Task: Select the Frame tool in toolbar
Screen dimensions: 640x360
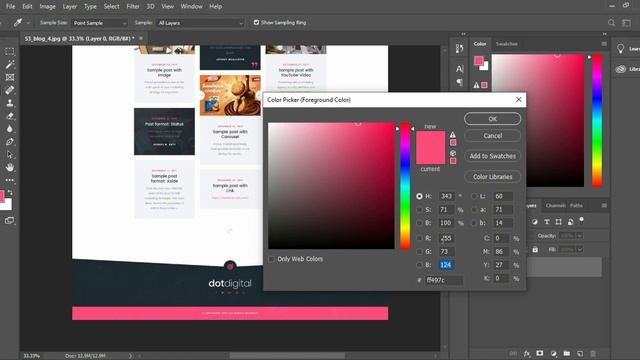Action: point(9,77)
